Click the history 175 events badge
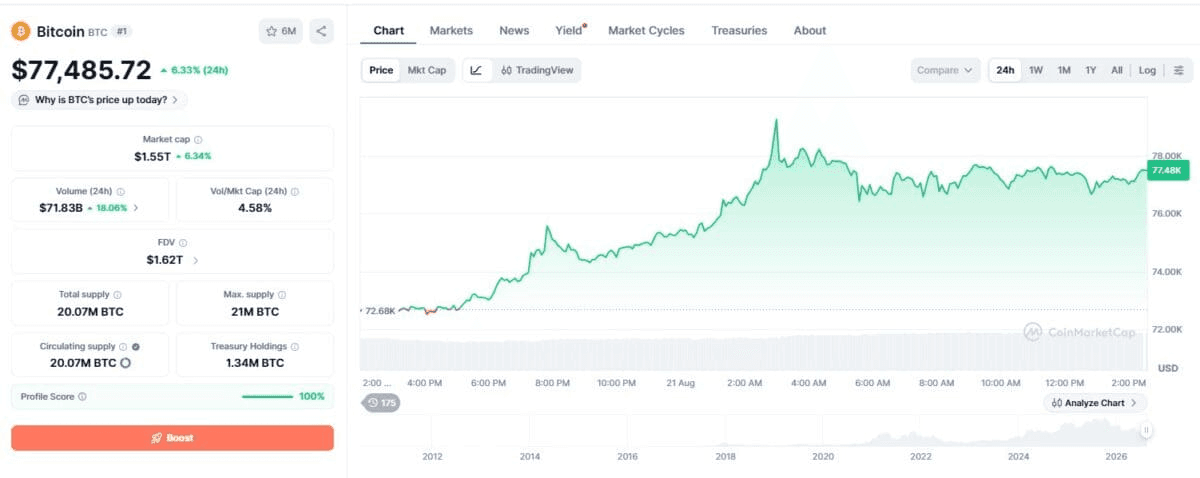The width and height of the screenshot is (1200, 478). [x=381, y=403]
